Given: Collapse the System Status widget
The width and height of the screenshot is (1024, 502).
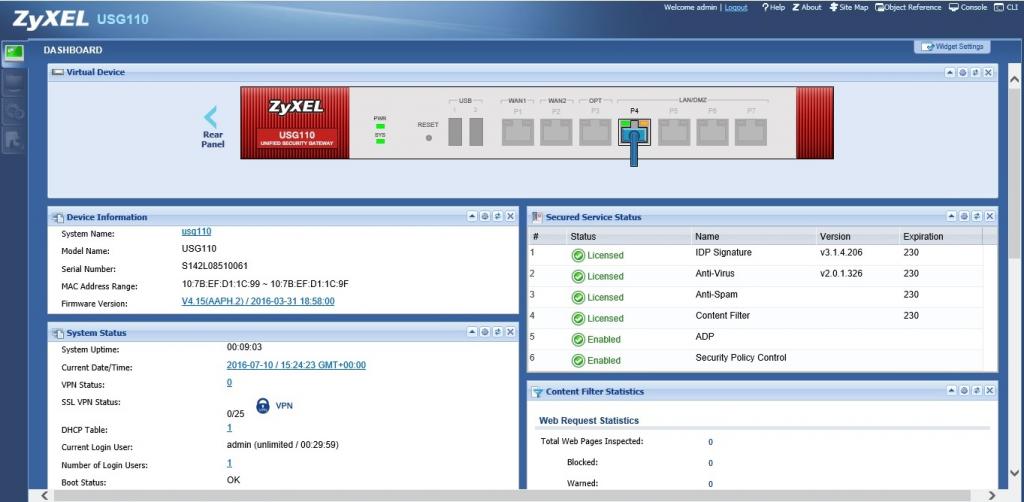Looking at the screenshot, I should (472, 332).
